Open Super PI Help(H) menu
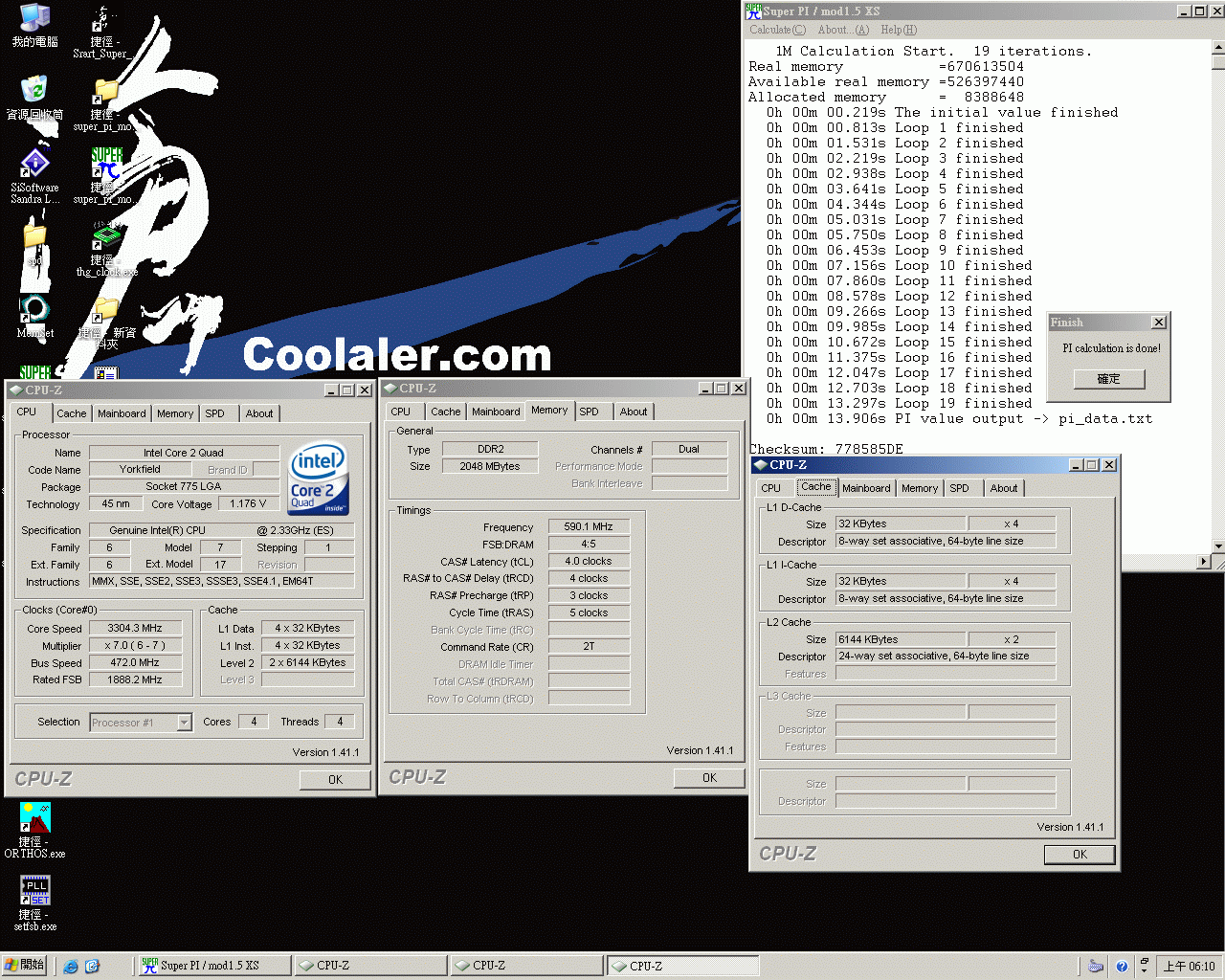 tap(899, 30)
